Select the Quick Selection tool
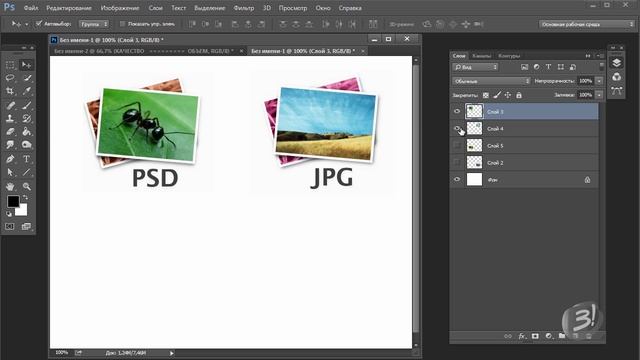The width and height of the screenshot is (640, 360). [27, 78]
